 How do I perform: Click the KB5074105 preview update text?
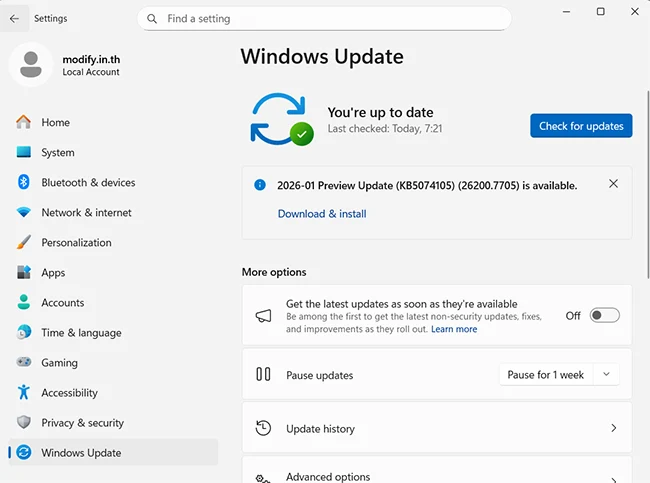[427, 185]
